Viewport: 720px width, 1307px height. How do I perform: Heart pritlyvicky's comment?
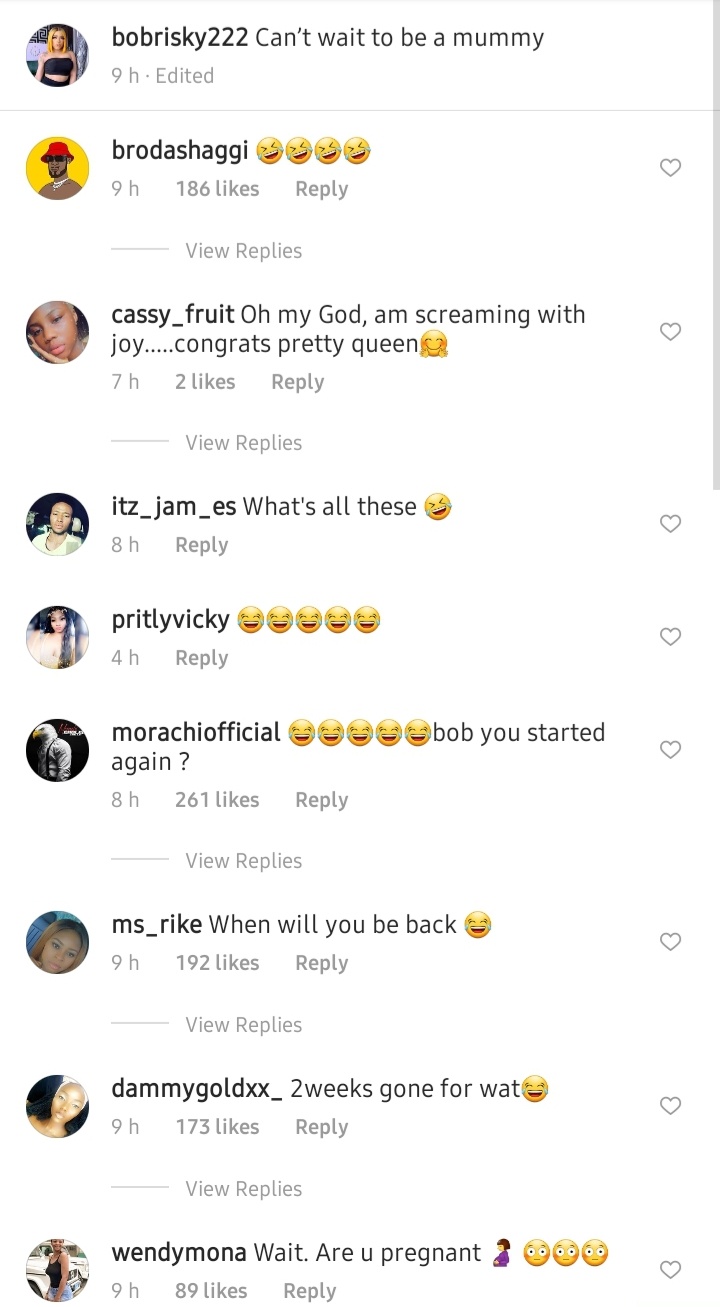[x=670, y=637]
